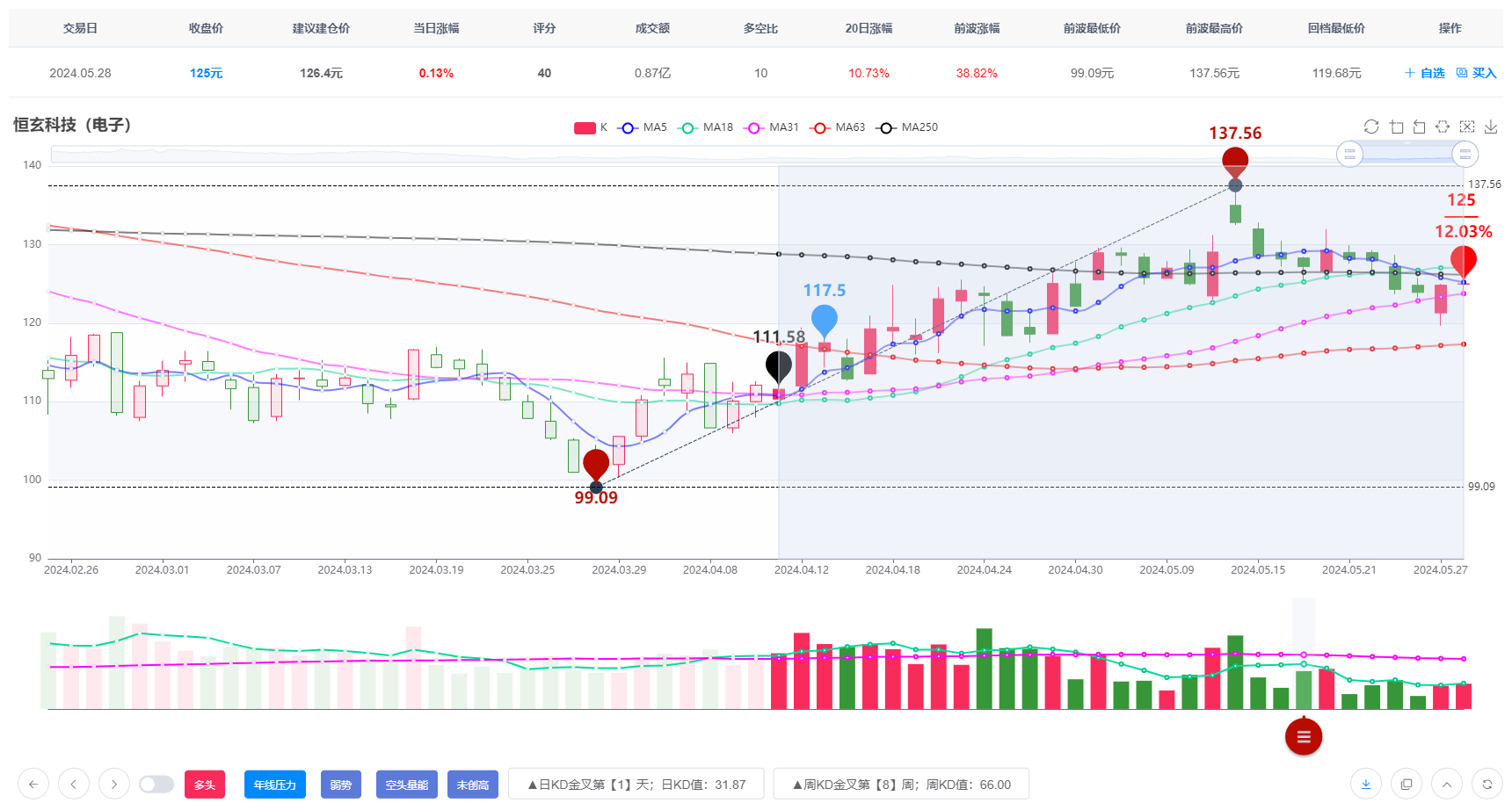
Task: Toggle MA63 line in the legend
Action: coord(838,127)
